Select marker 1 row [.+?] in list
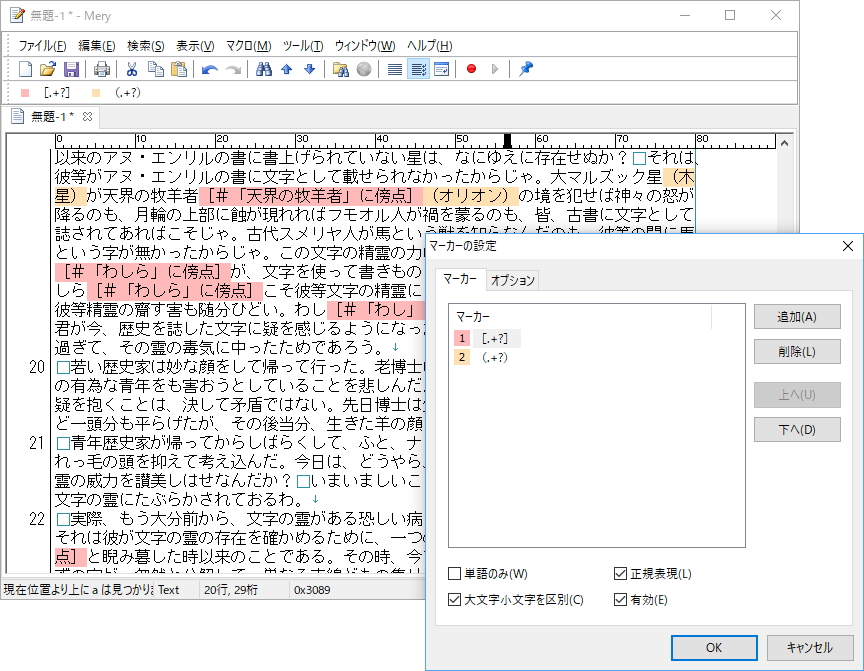864x671 pixels. [494, 338]
